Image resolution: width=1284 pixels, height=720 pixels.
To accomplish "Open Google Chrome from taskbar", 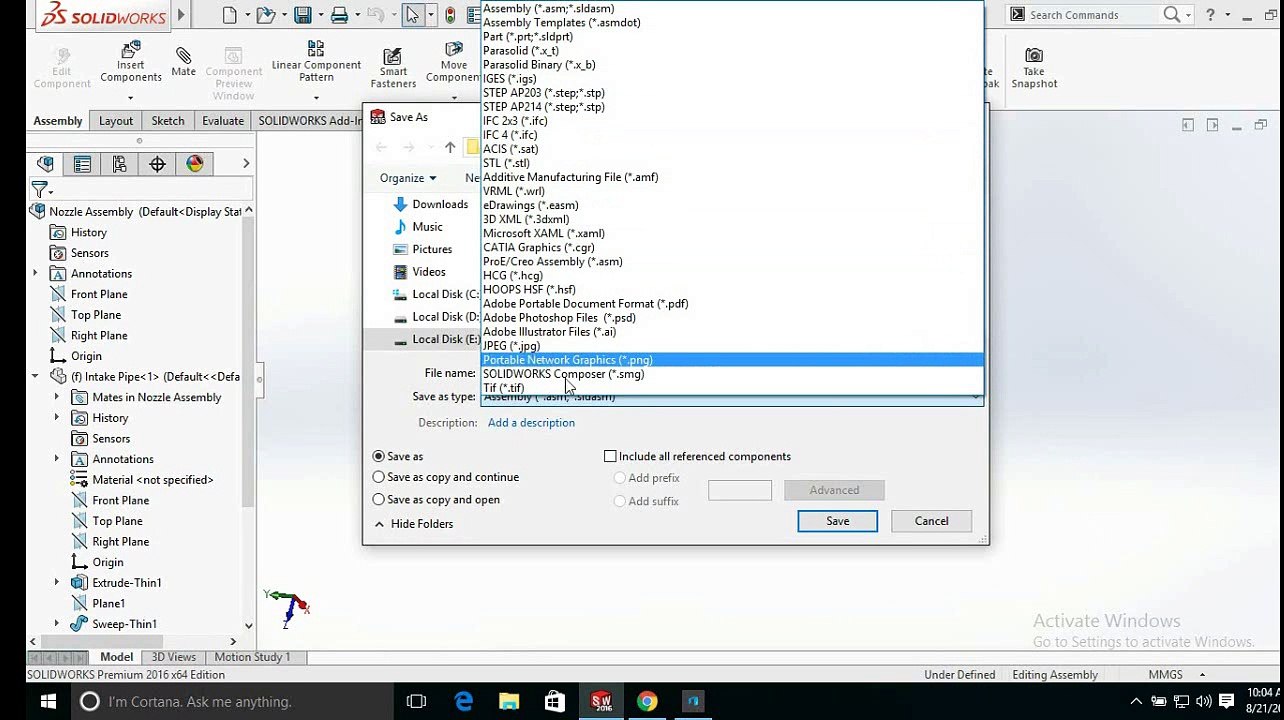I will [x=647, y=702].
